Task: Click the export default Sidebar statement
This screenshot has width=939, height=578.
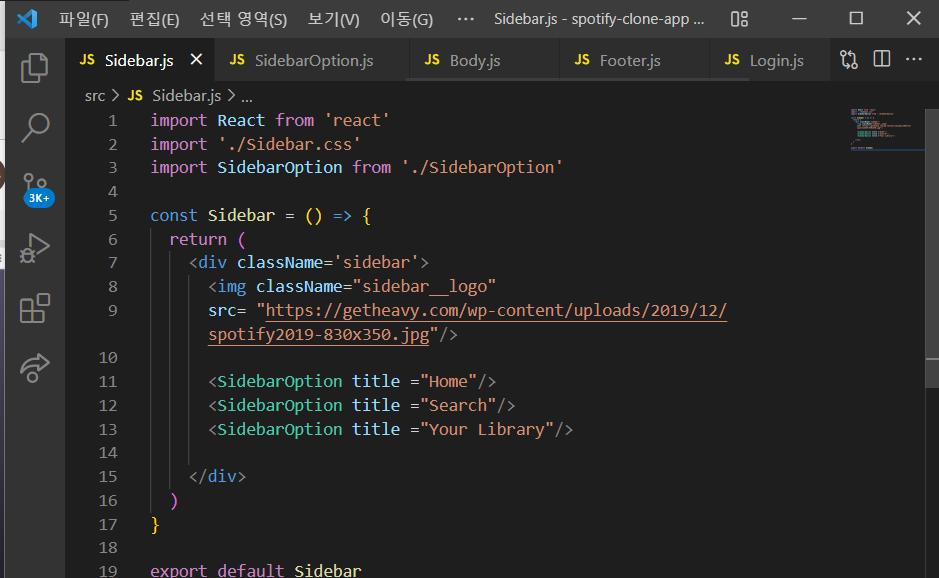Action: coord(256,570)
